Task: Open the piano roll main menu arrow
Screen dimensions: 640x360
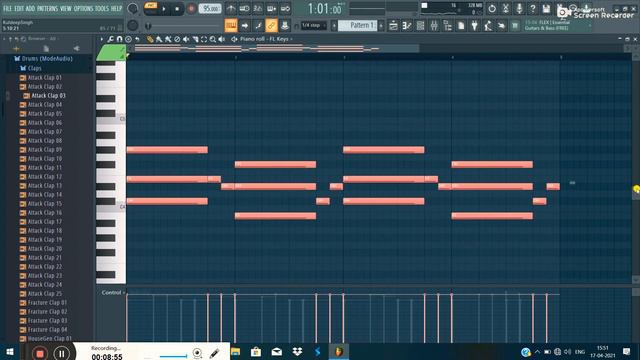Action: tap(102, 39)
